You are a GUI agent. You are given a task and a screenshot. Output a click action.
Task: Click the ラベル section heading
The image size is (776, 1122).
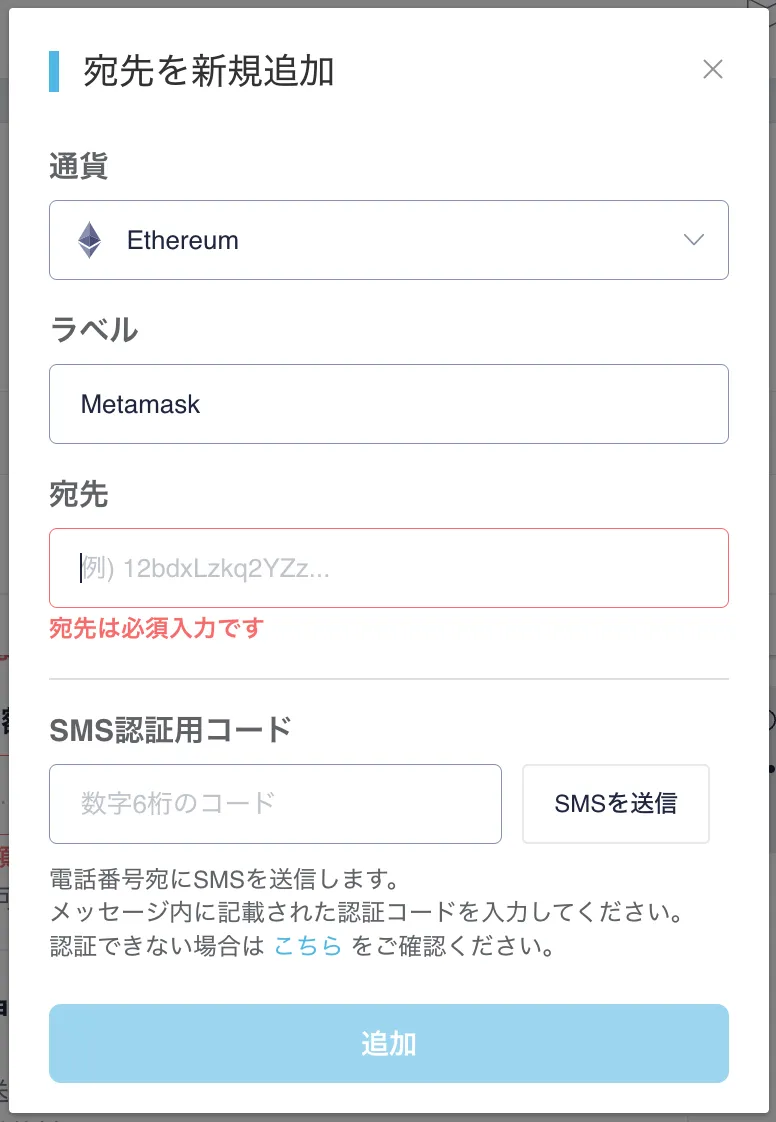tap(94, 330)
